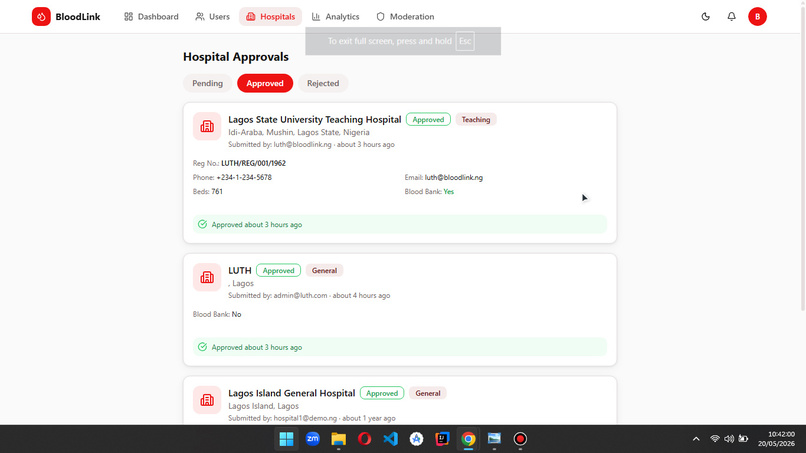This screenshot has height=453, width=806.
Task: Click the checkmark icon in the Teaching Hospital approval banner
Action: (x=203, y=224)
